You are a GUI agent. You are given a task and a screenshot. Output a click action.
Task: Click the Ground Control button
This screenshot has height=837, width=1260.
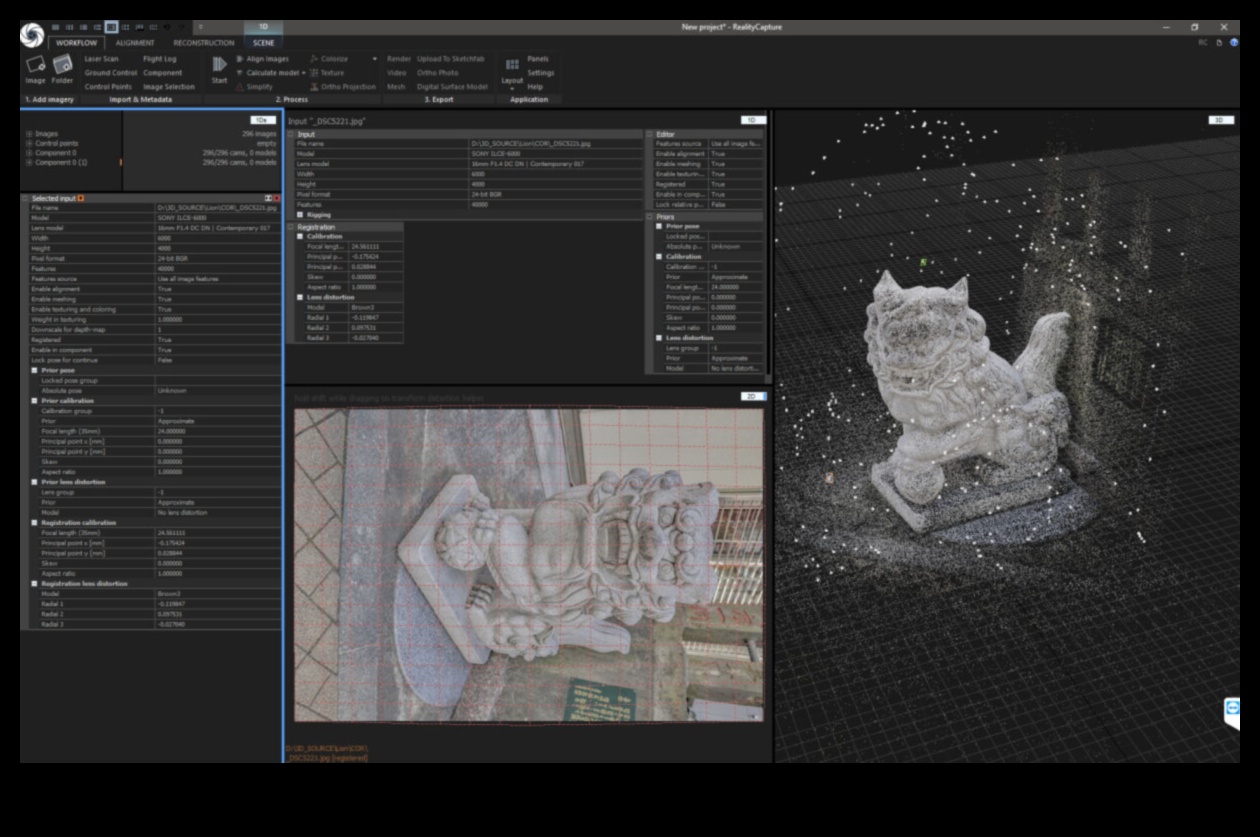click(111, 73)
